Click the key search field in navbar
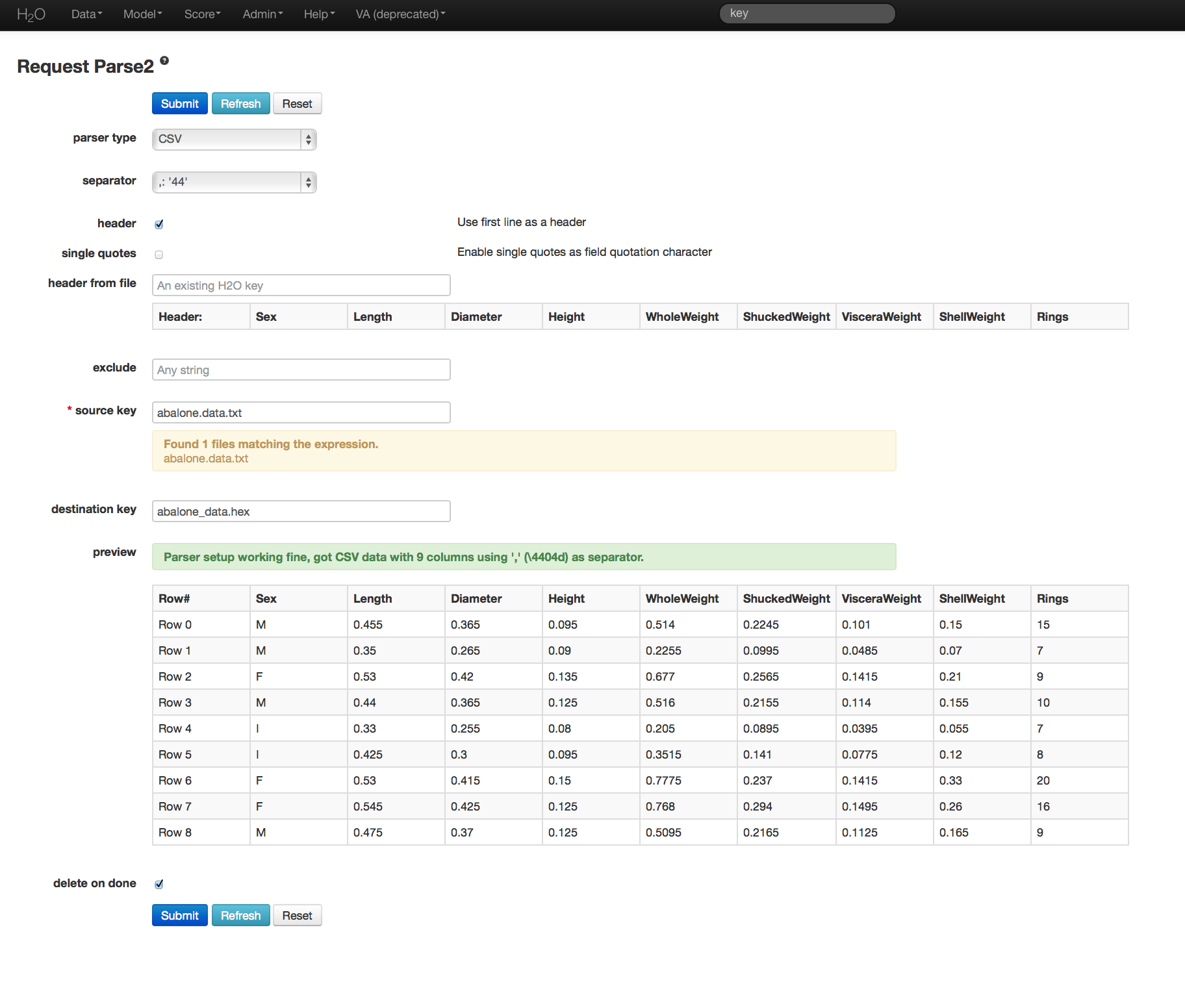This screenshot has width=1185, height=1008. pos(807,14)
